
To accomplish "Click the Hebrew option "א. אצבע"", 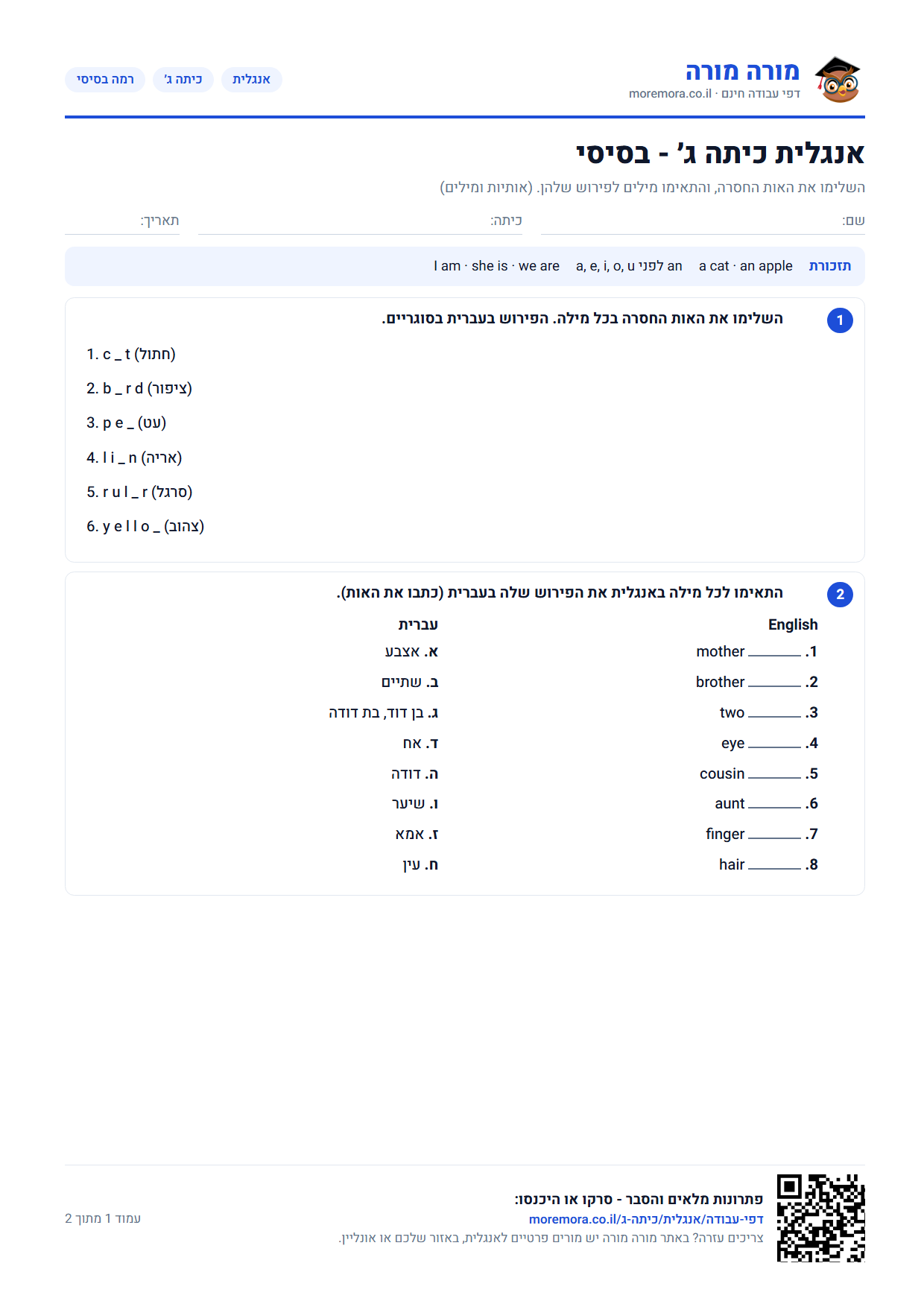I will pos(411,652).
